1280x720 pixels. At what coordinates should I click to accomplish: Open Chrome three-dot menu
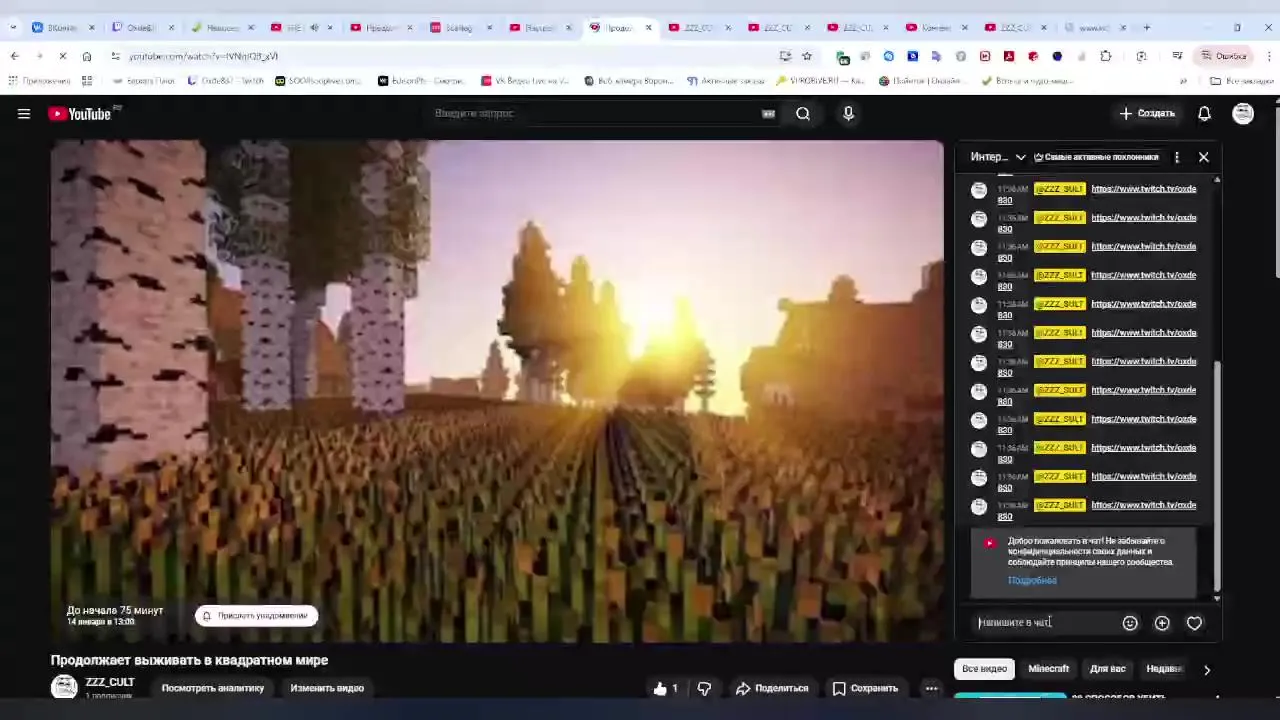click(1268, 56)
